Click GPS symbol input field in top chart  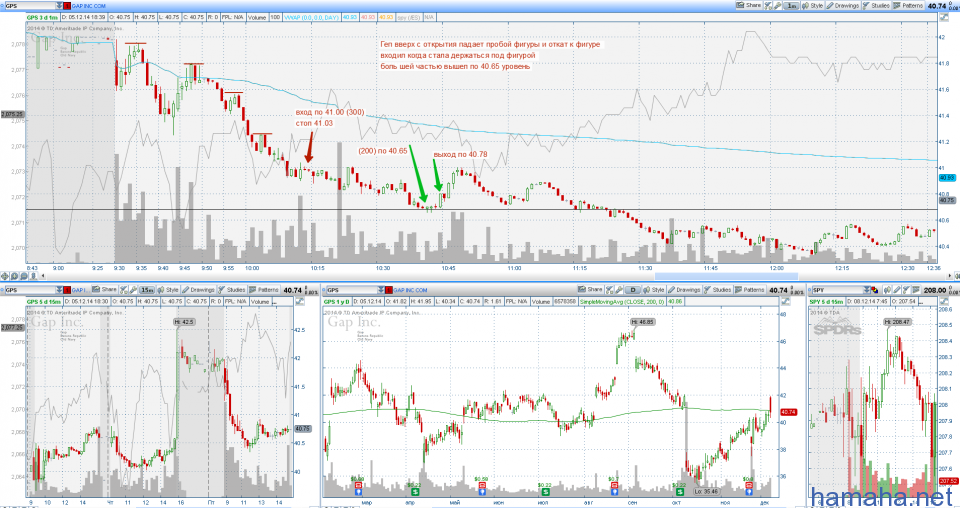30,6
